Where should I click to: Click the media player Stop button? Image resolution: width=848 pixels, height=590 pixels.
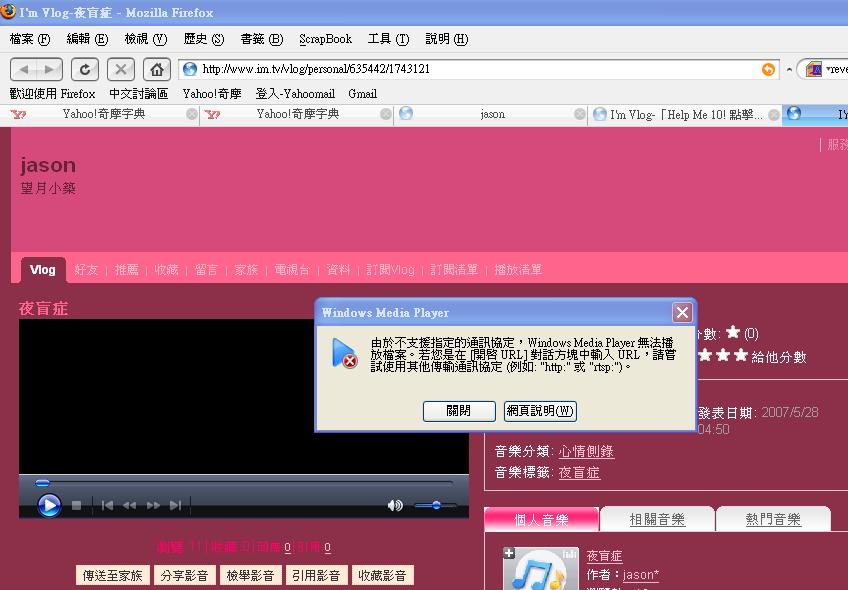tap(77, 506)
